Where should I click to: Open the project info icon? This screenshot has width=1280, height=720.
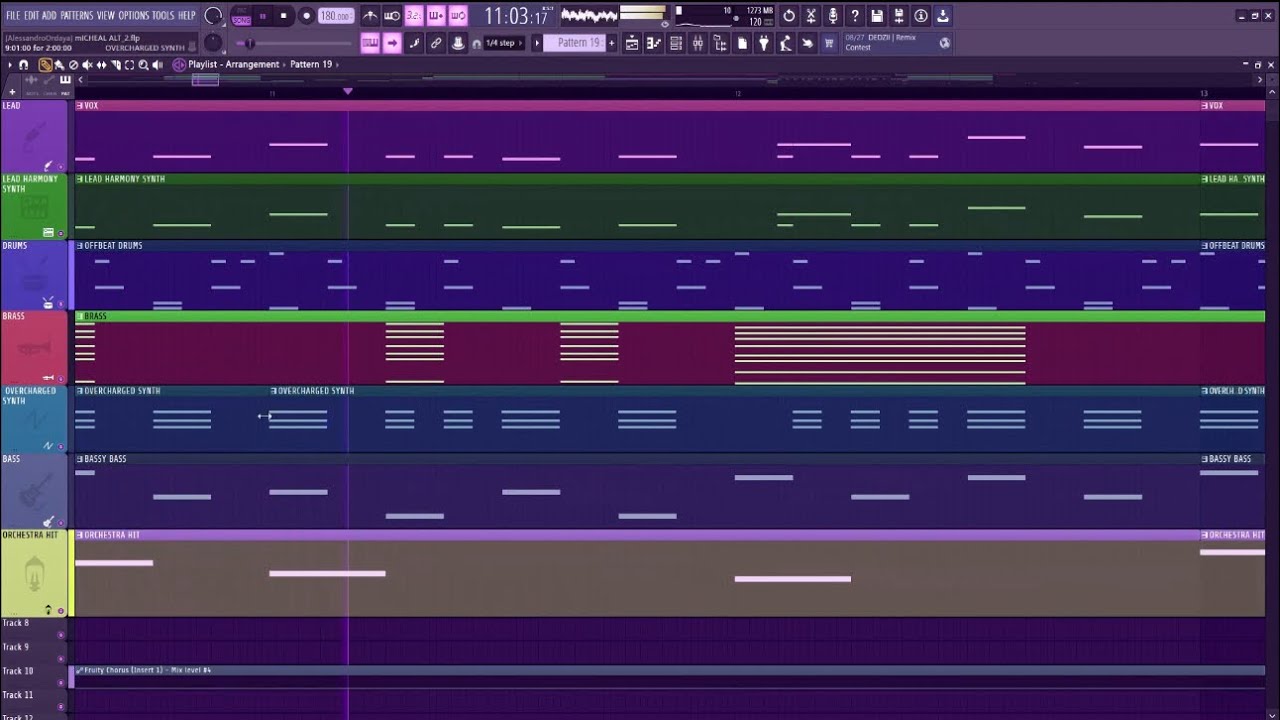[x=921, y=16]
